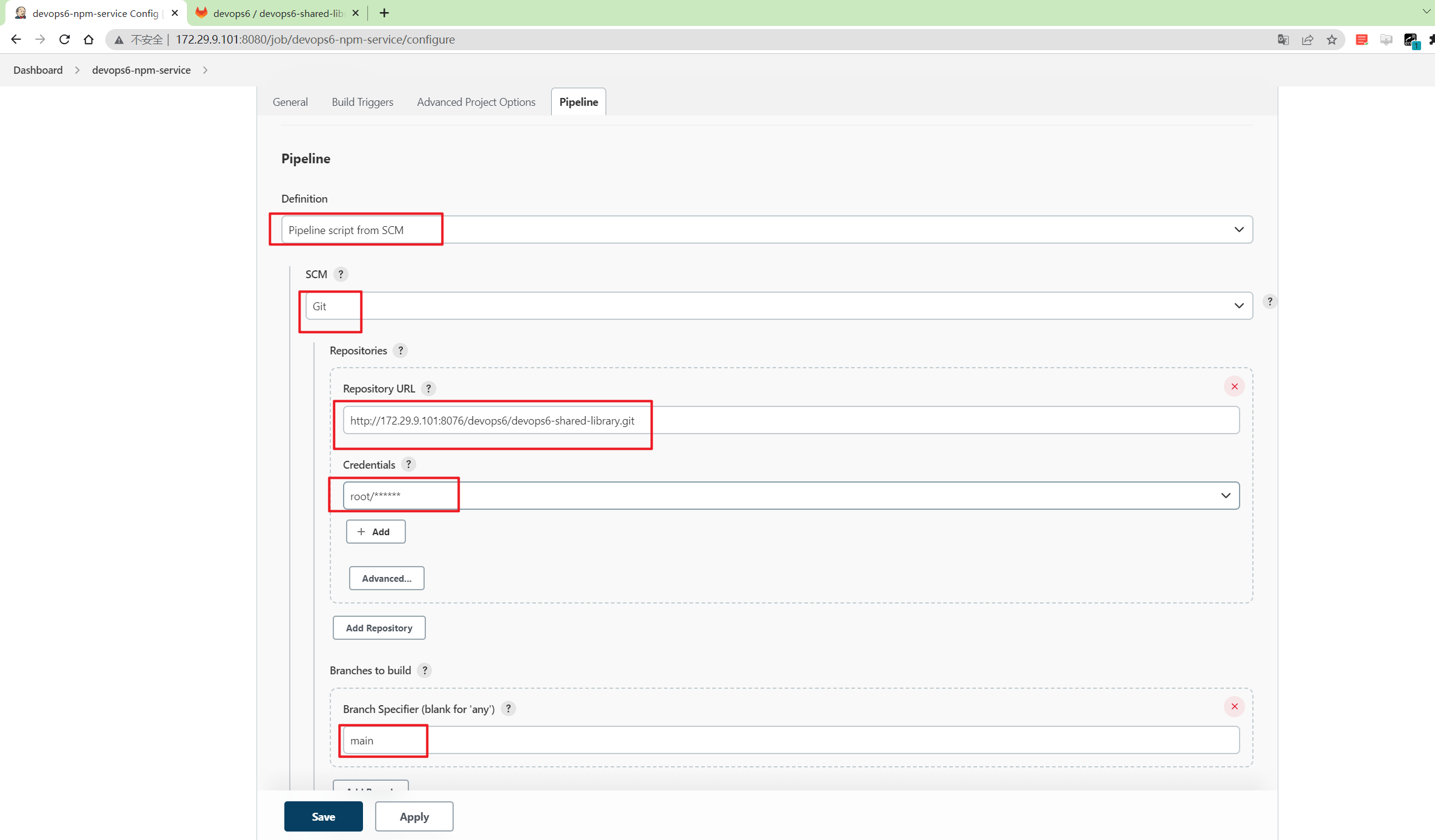Click the browser forward arrow
Viewport: 1435px width, 840px height.
click(x=40, y=39)
